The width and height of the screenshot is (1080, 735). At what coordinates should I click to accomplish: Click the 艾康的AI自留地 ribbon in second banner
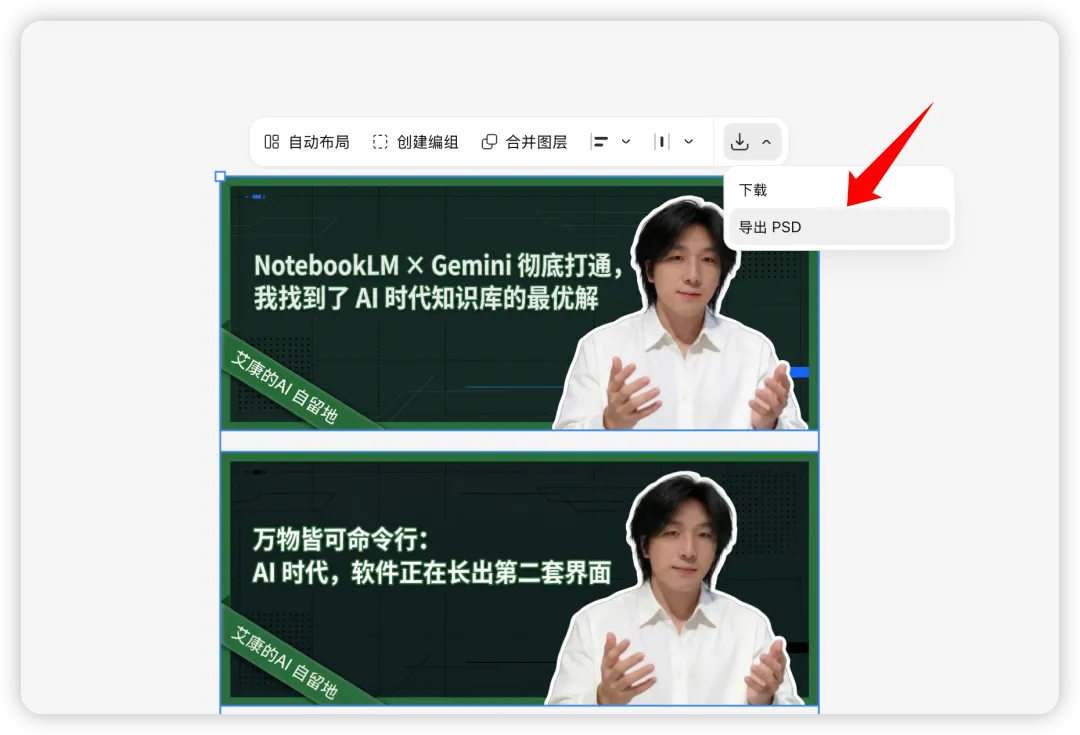pyautogui.click(x=286, y=662)
